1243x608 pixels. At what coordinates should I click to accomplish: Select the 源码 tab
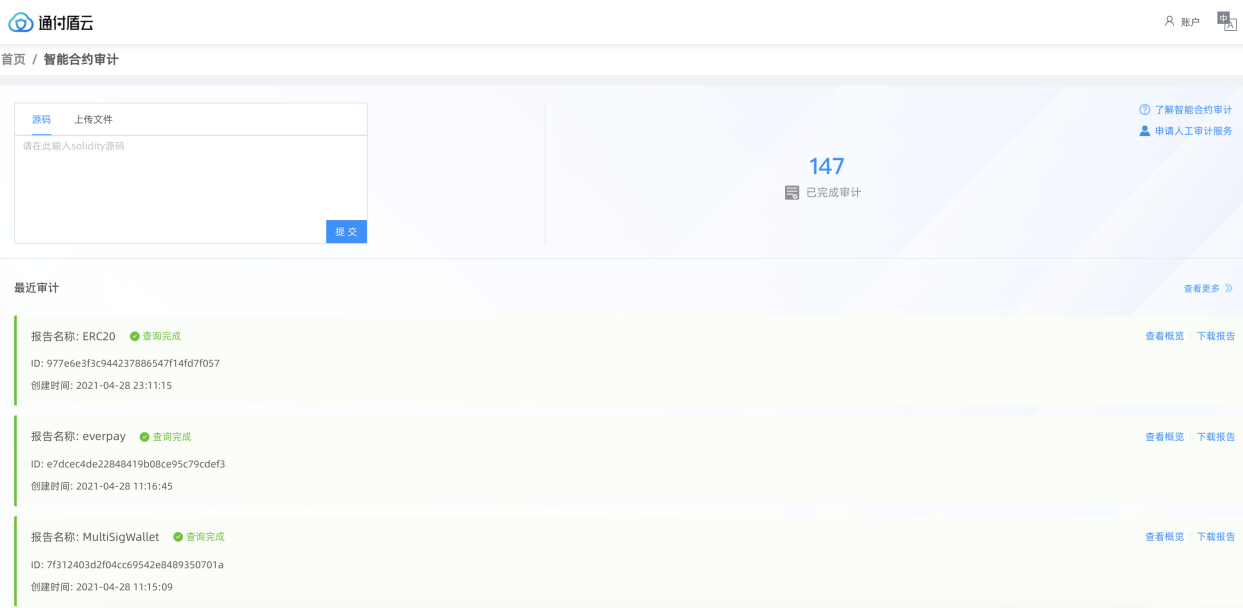[41, 119]
